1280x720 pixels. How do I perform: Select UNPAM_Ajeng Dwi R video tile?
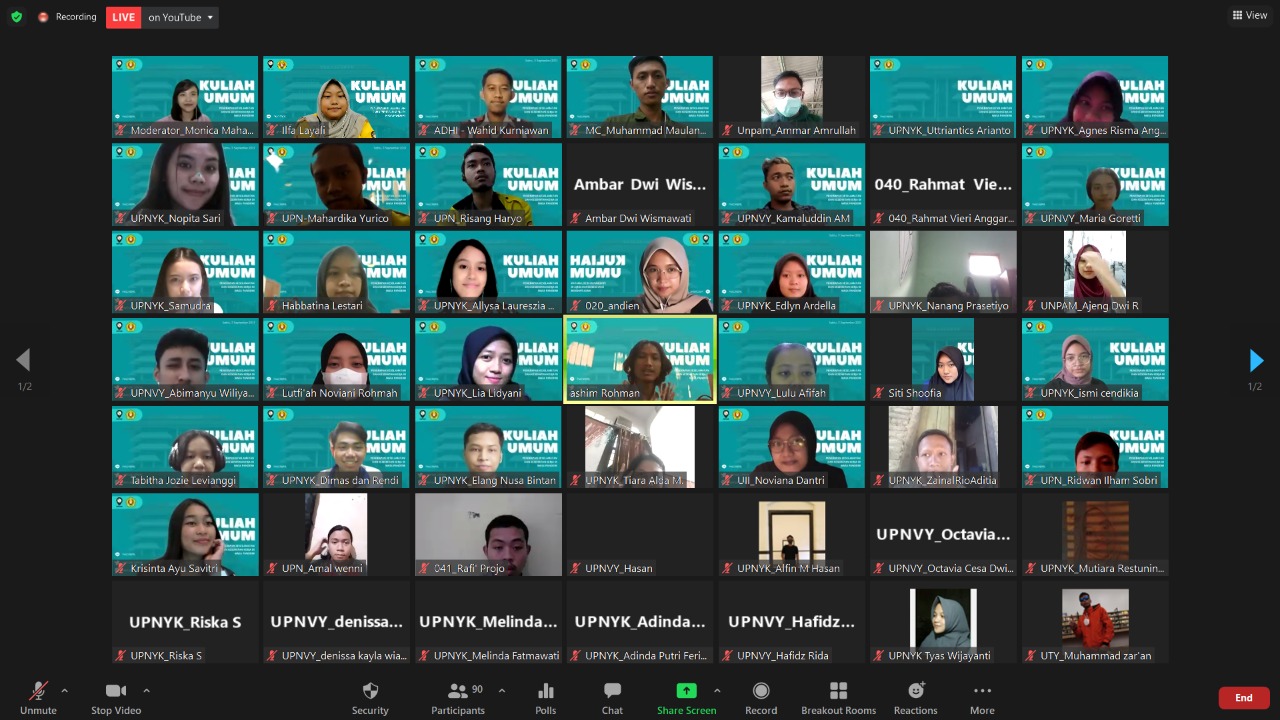pos(1095,272)
